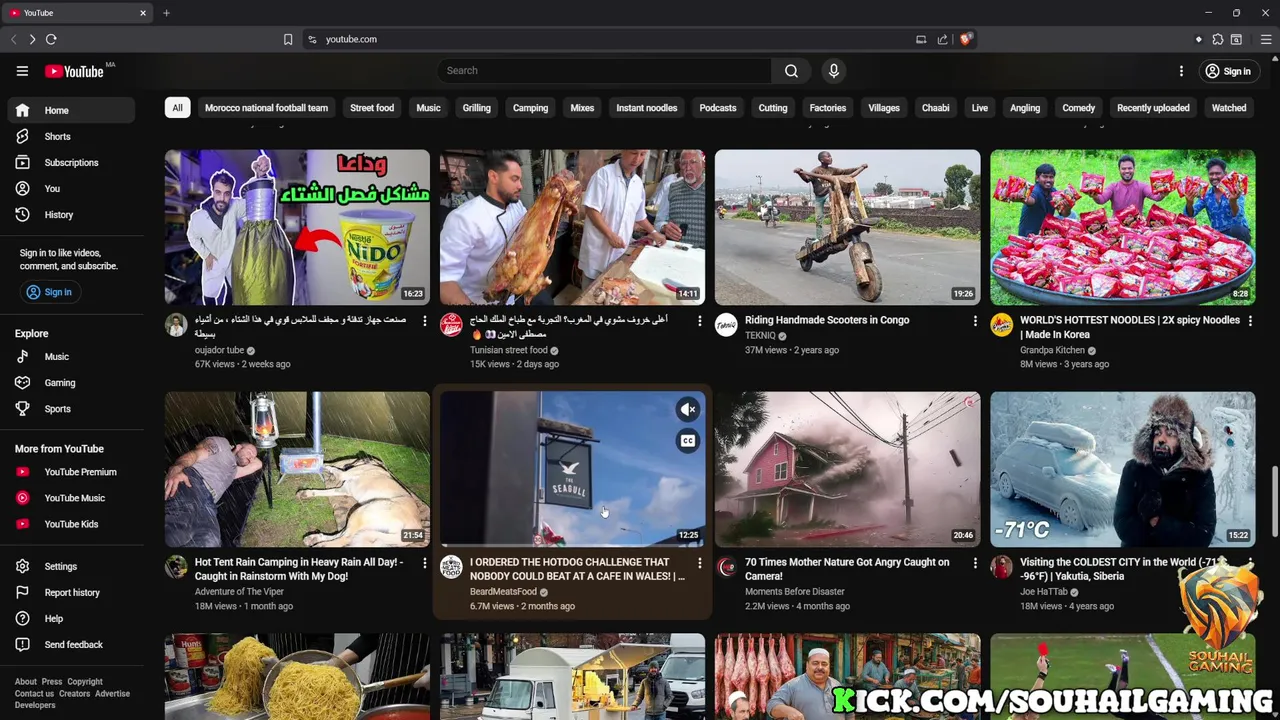Image resolution: width=1280 pixels, height=720 pixels.
Task: Select the All filter chip
Action: click(177, 108)
